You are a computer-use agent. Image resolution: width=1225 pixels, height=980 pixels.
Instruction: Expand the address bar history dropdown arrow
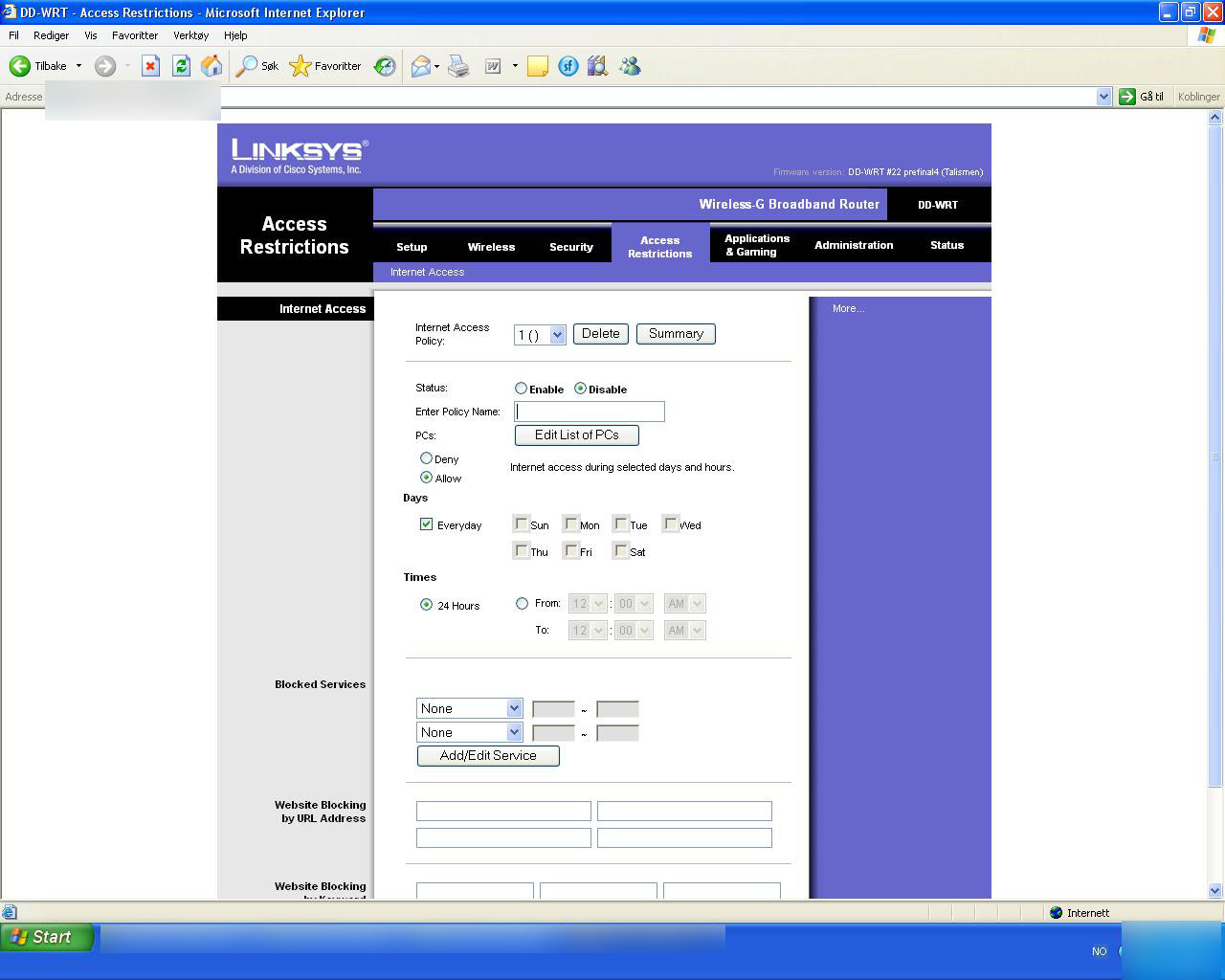point(1103,97)
